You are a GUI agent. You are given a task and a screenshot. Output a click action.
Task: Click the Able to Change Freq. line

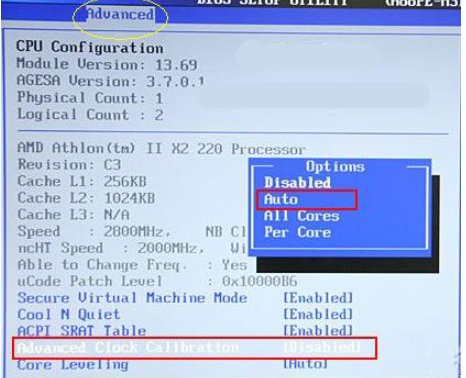coord(132,265)
